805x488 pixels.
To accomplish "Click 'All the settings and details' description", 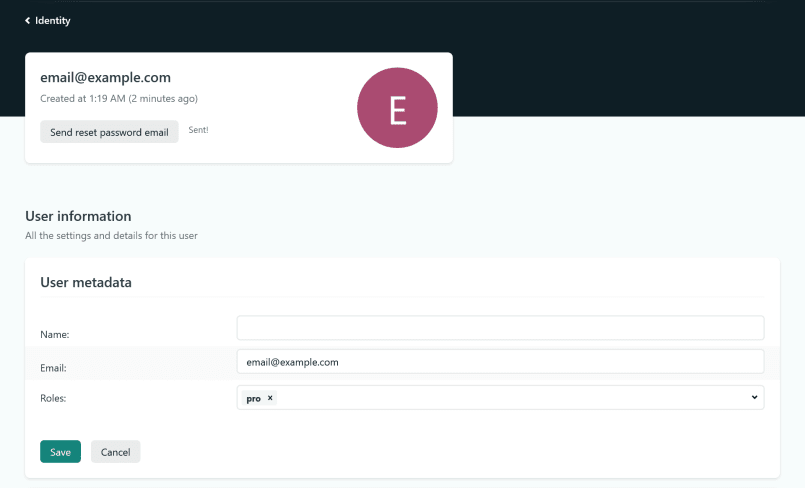I will pos(111,236).
